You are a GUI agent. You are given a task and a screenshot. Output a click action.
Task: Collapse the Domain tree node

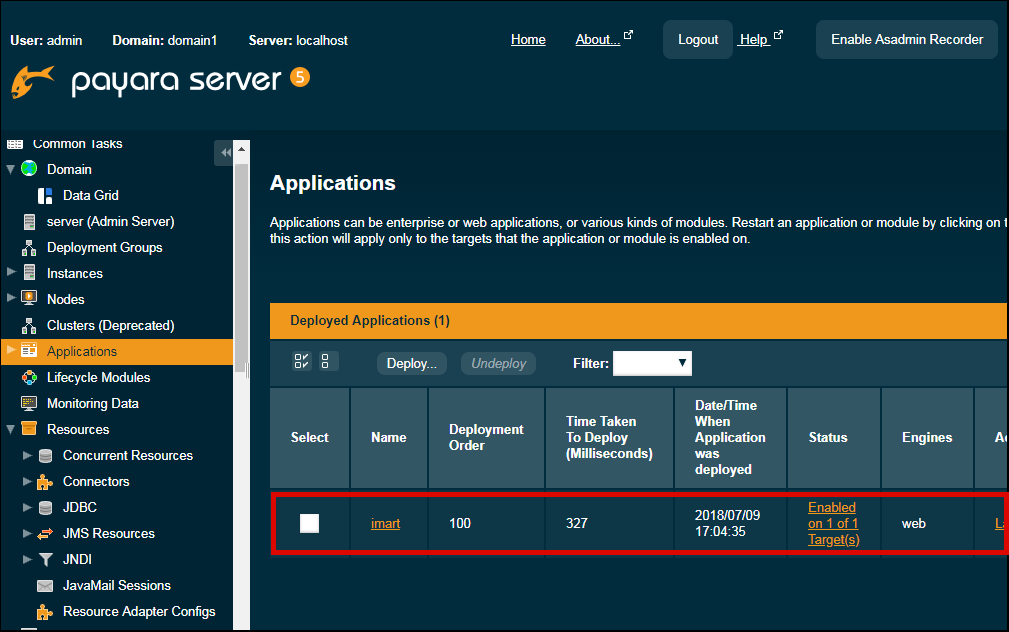(x=11, y=169)
